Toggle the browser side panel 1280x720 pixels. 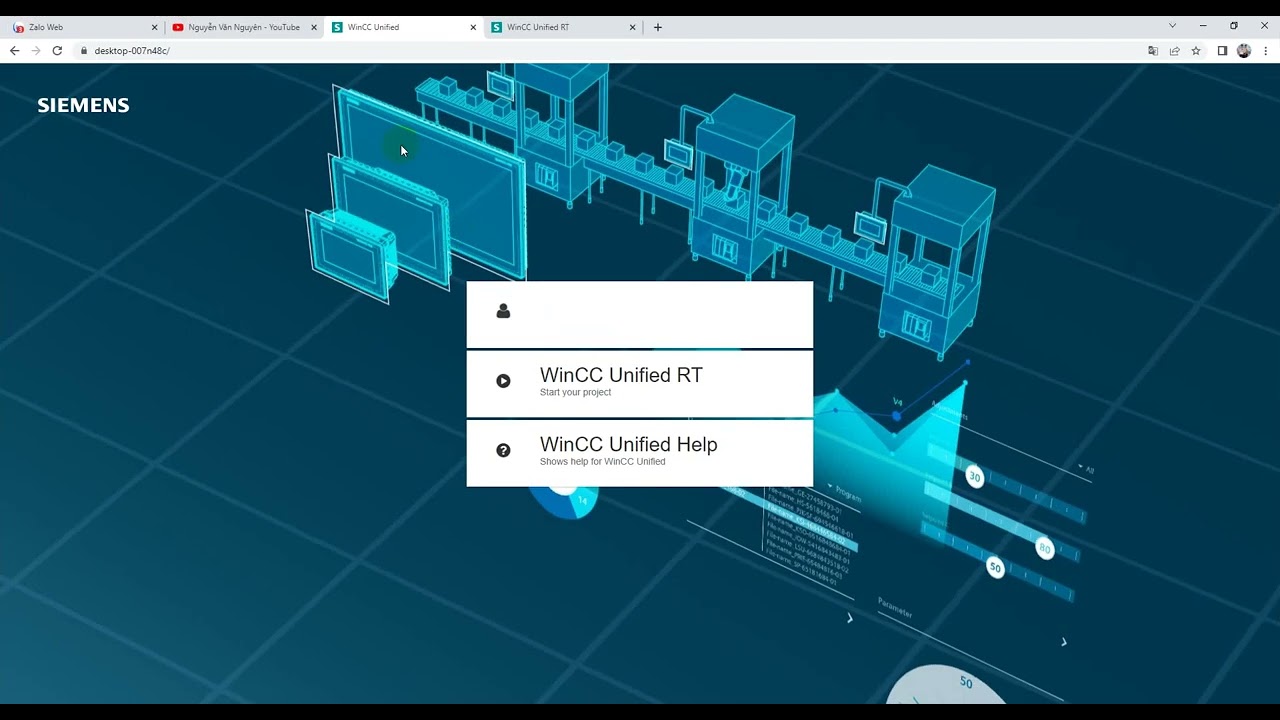click(x=1222, y=51)
